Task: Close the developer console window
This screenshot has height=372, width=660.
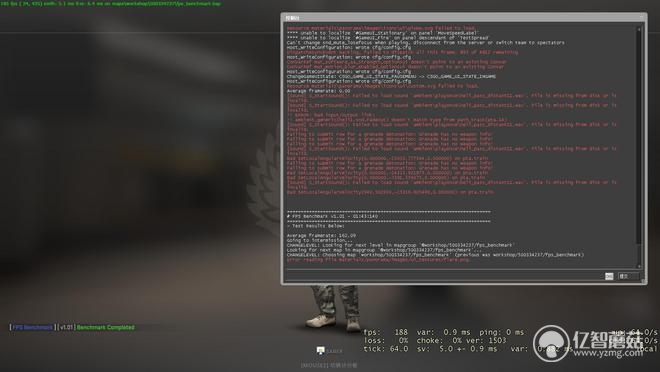Action: [641, 17]
